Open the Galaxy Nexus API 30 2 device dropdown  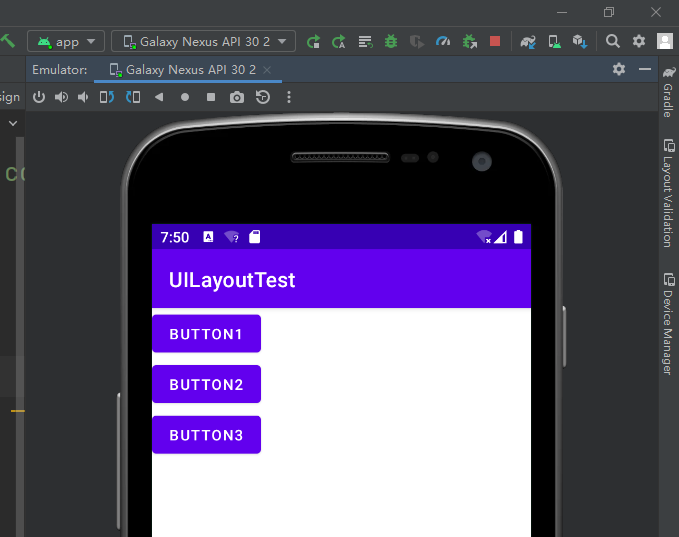(x=204, y=42)
